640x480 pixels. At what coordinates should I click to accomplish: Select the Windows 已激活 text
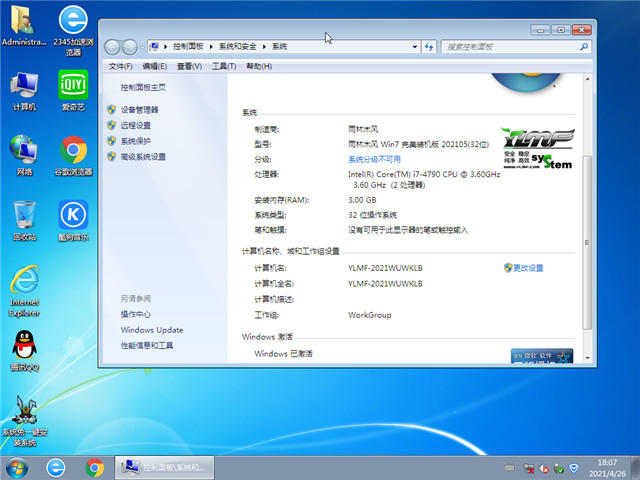click(283, 353)
